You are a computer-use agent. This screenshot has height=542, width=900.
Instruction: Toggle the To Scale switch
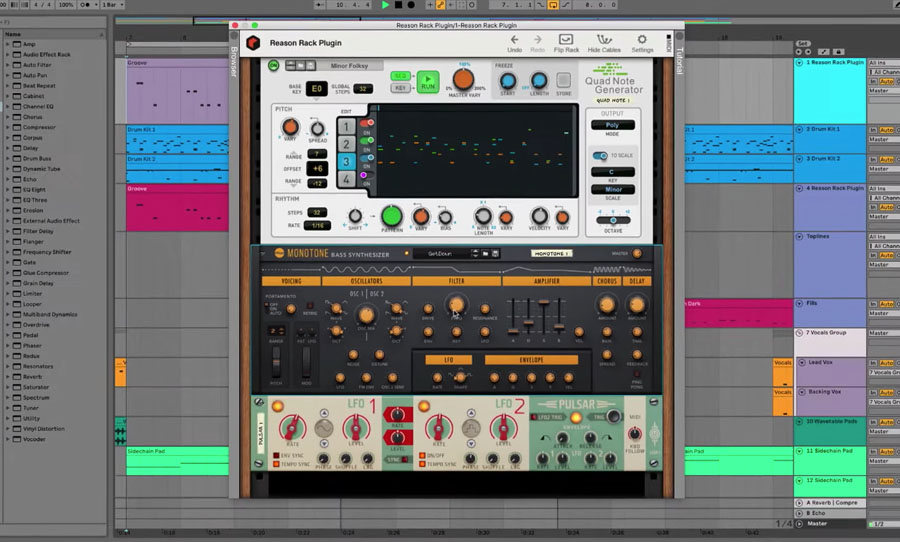coord(600,156)
